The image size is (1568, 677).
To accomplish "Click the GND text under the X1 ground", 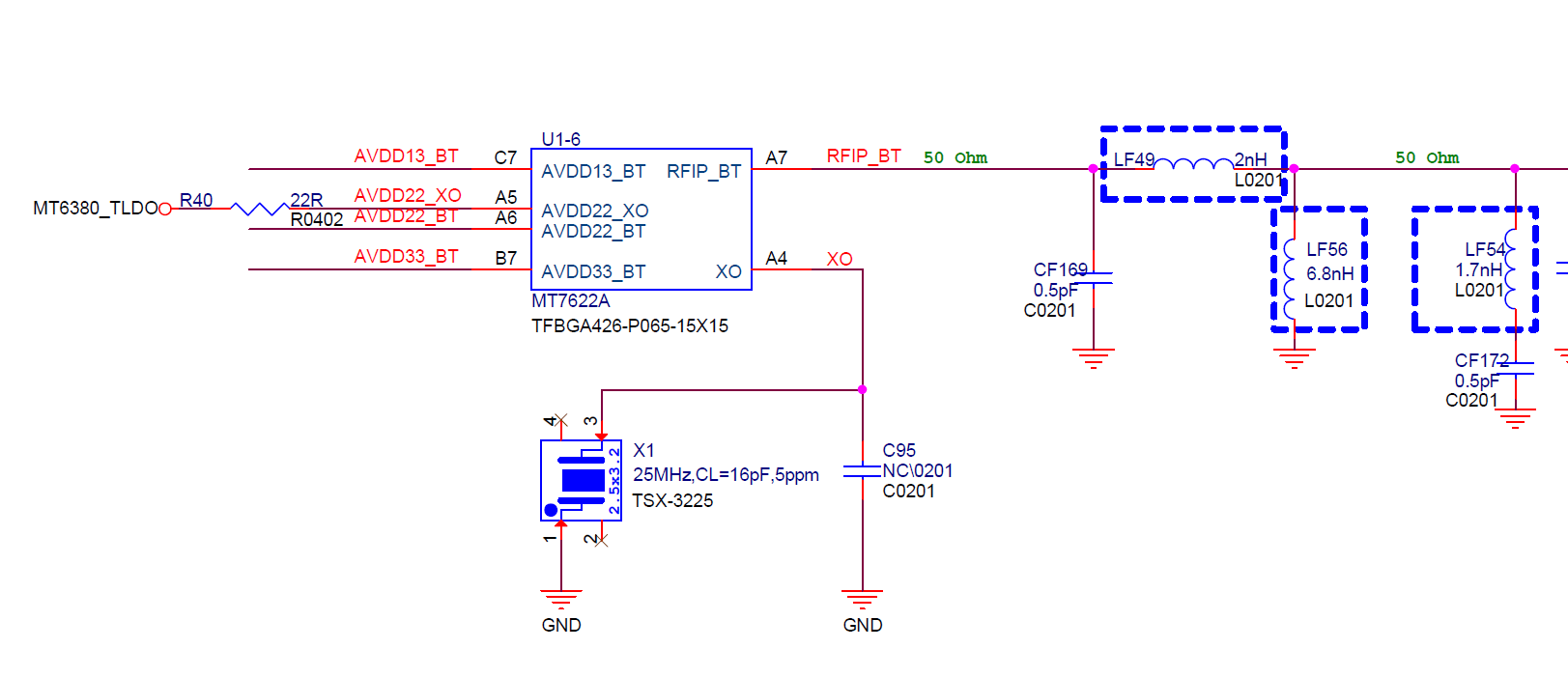I will point(561,625).
